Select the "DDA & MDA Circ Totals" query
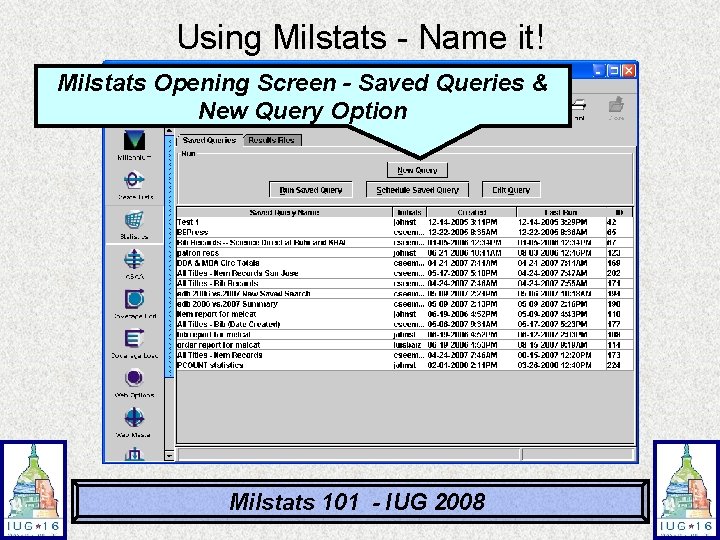 (x=405, y=263)
